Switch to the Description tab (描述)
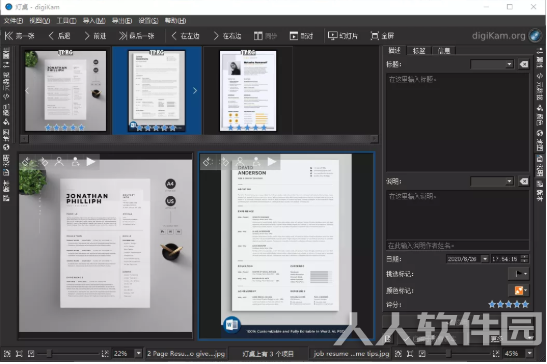This screenshot has width=547, height=364. point(395,50)
